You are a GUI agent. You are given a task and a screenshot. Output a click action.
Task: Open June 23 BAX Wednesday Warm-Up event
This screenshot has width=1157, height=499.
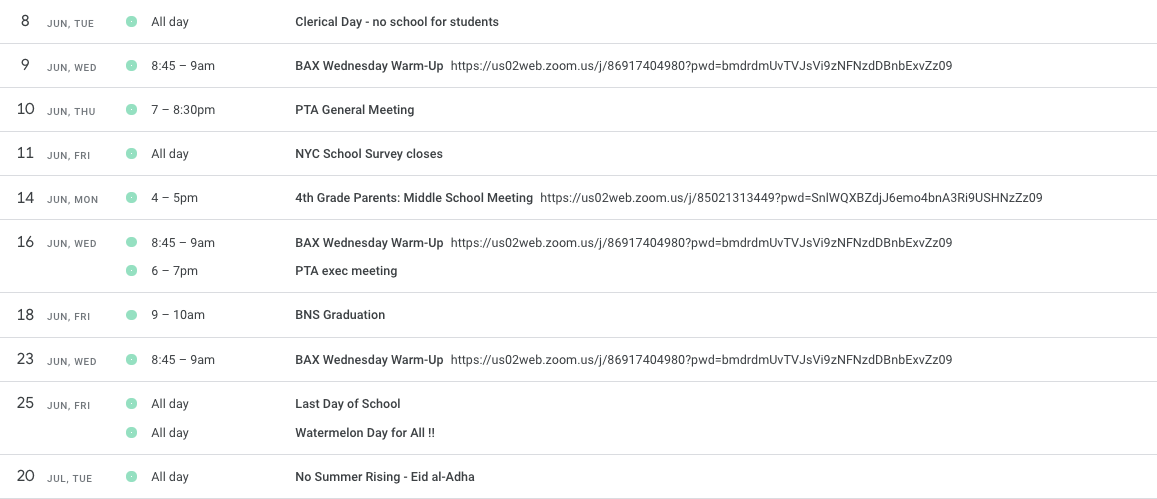369,360
